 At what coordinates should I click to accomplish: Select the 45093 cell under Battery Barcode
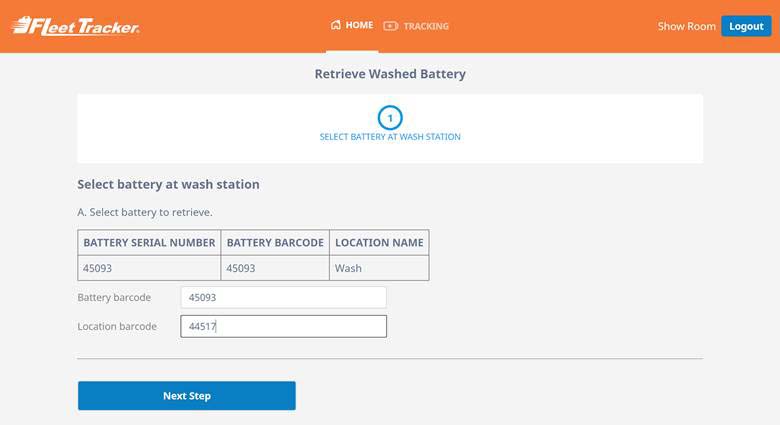(275, 268)
